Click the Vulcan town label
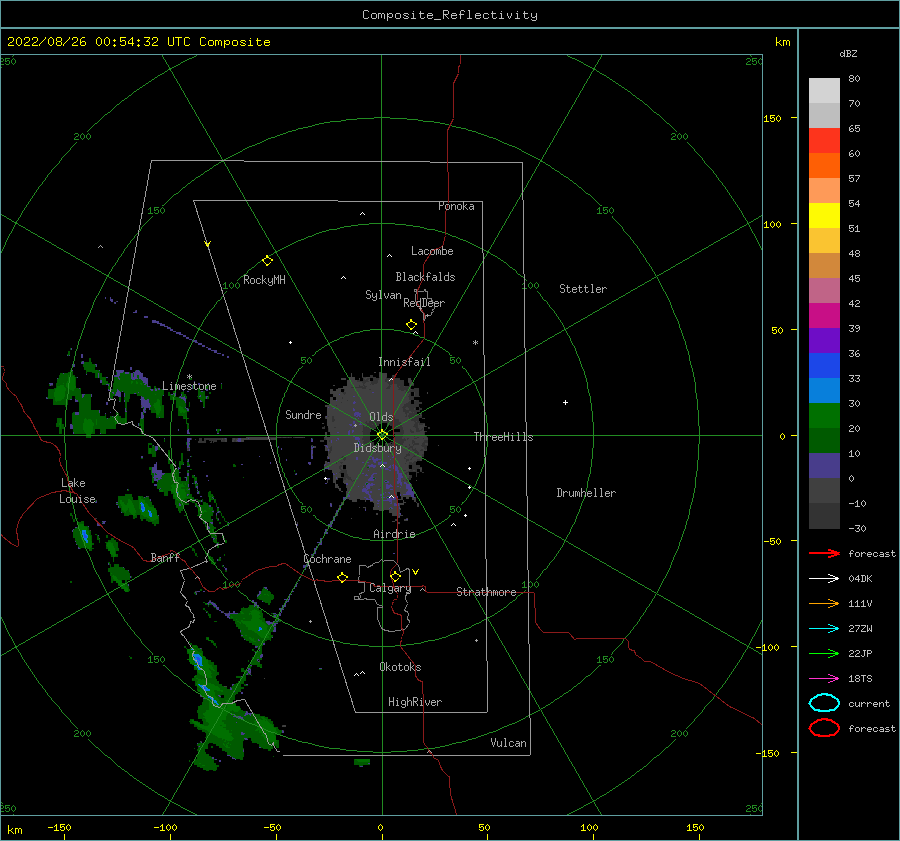The width and height of the screenshot is (900, 841). 508,743
